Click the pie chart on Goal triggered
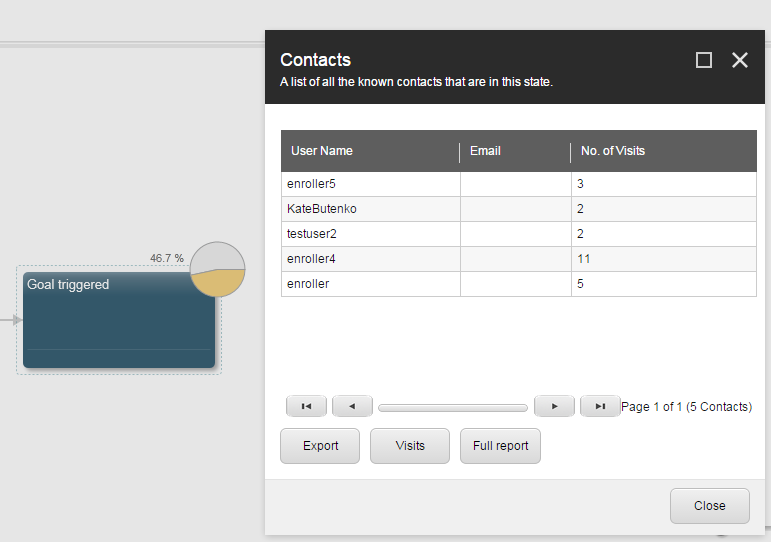 [x=217, y=270]
